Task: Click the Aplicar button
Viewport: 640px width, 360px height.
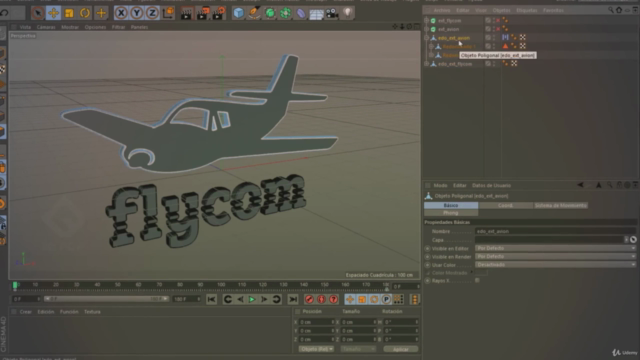Action: point(400,349)
